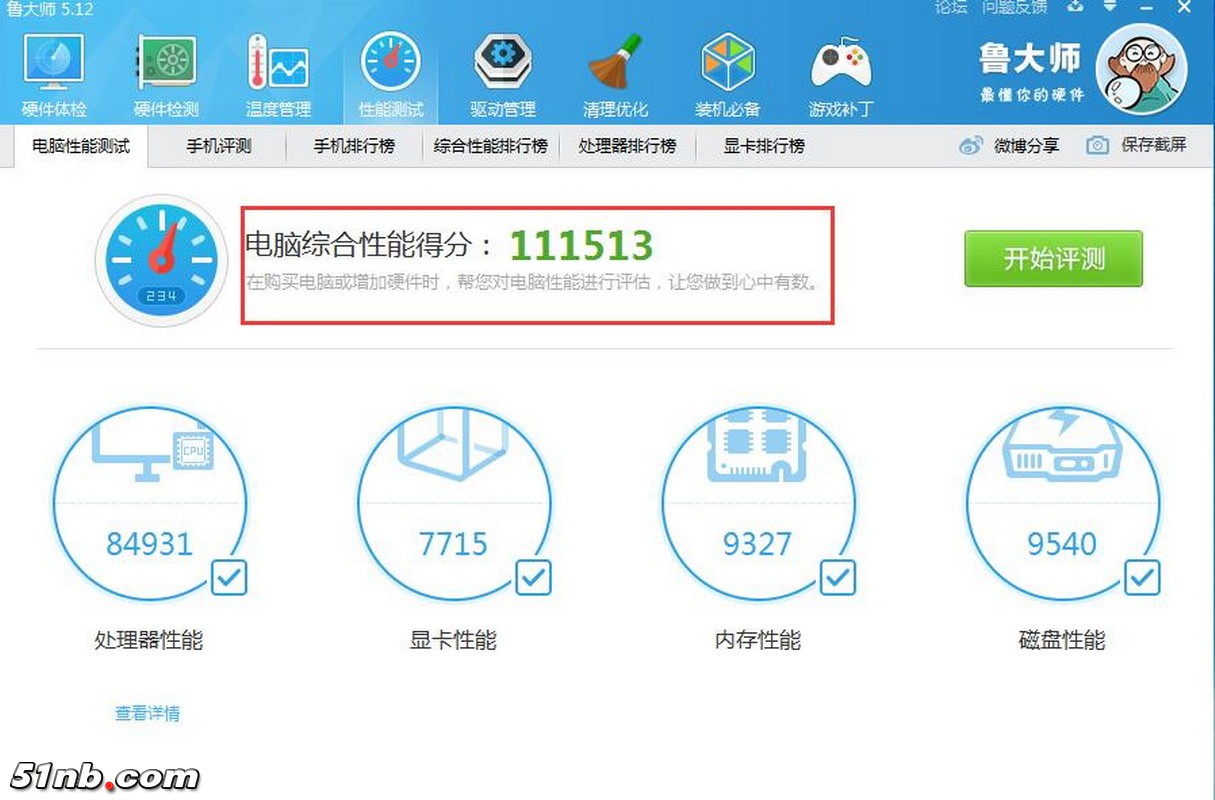Viewport: 1215px width, 800px height.
Task: Click the 保存截屏 camera icon
Action: [1097, 145]
